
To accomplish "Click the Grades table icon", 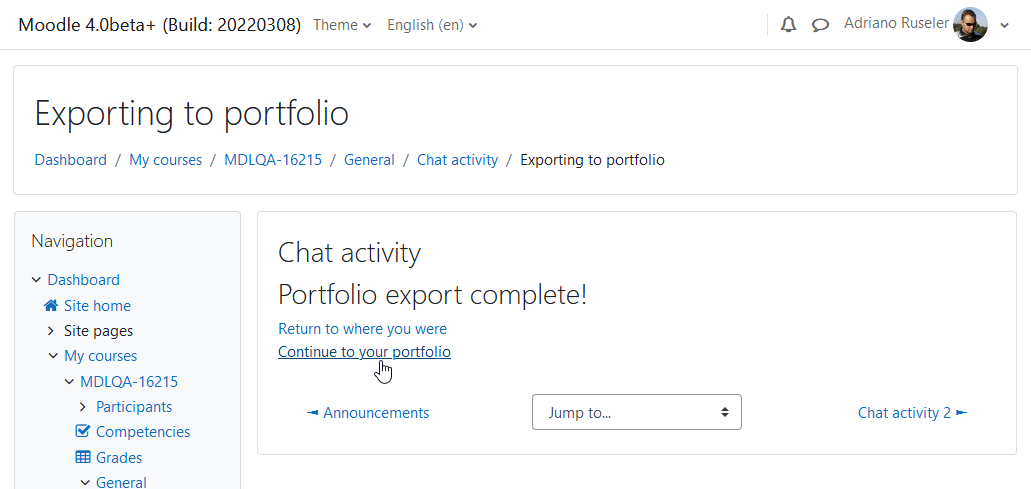I will (83, 457).
